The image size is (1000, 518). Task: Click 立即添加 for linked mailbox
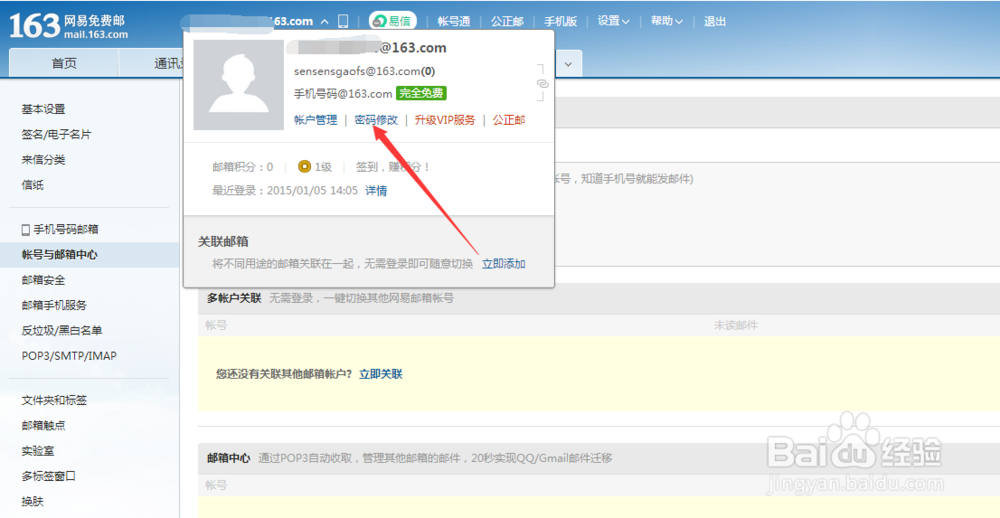[504, 264]
